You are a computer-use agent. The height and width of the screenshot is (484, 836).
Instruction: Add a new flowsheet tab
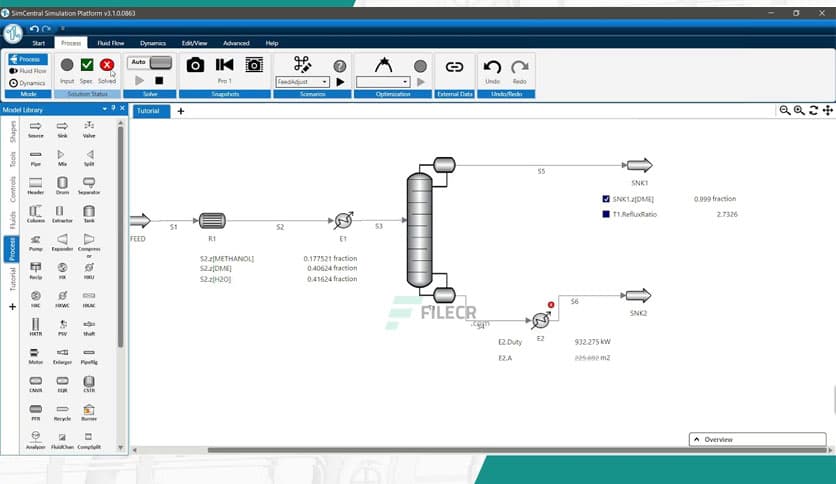(x=181, y=111)
